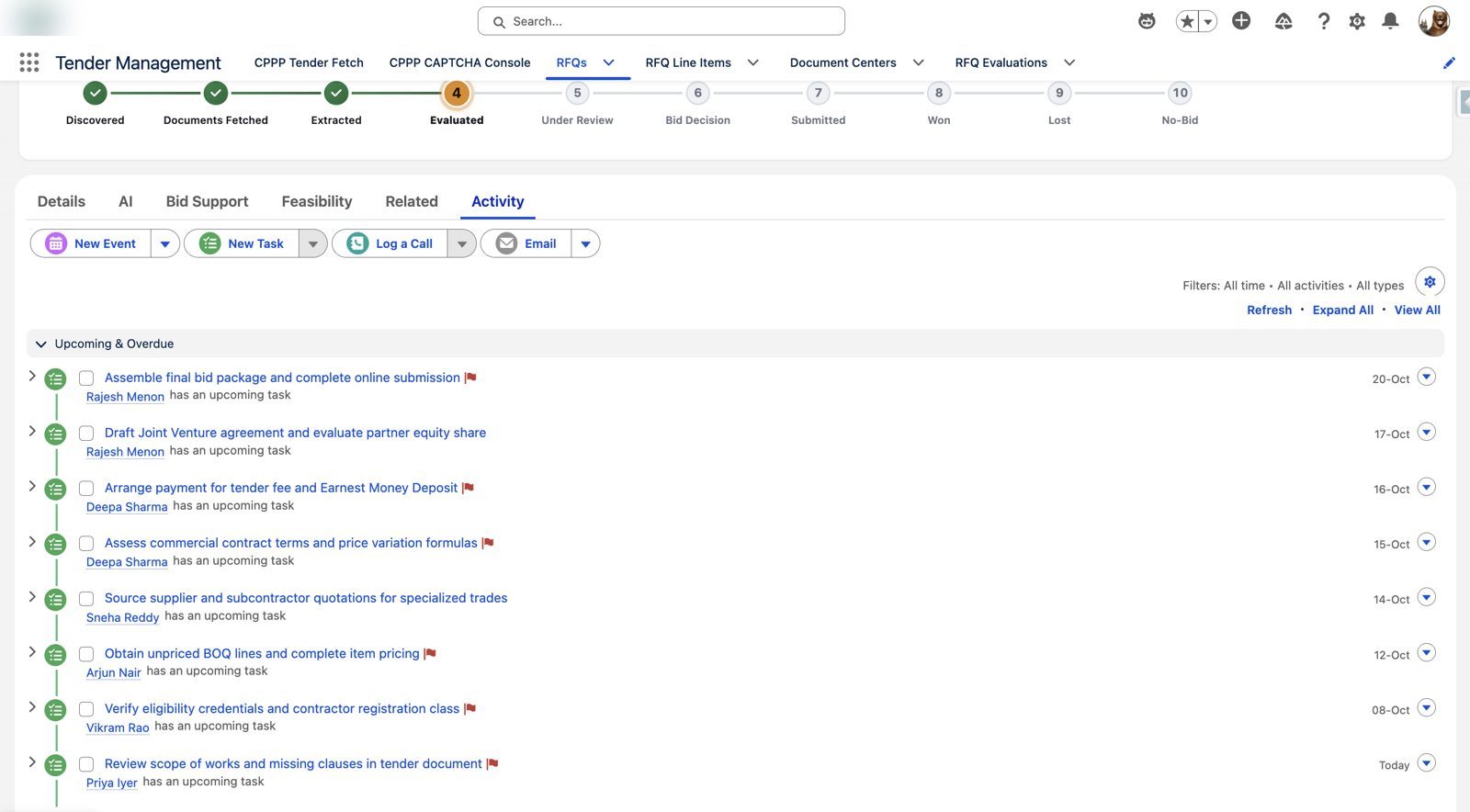The height and width of the screenshot is (812, 1470).
Task: Select Under Review stage in path
Action: pyautogui.click(x=577, y=93)
